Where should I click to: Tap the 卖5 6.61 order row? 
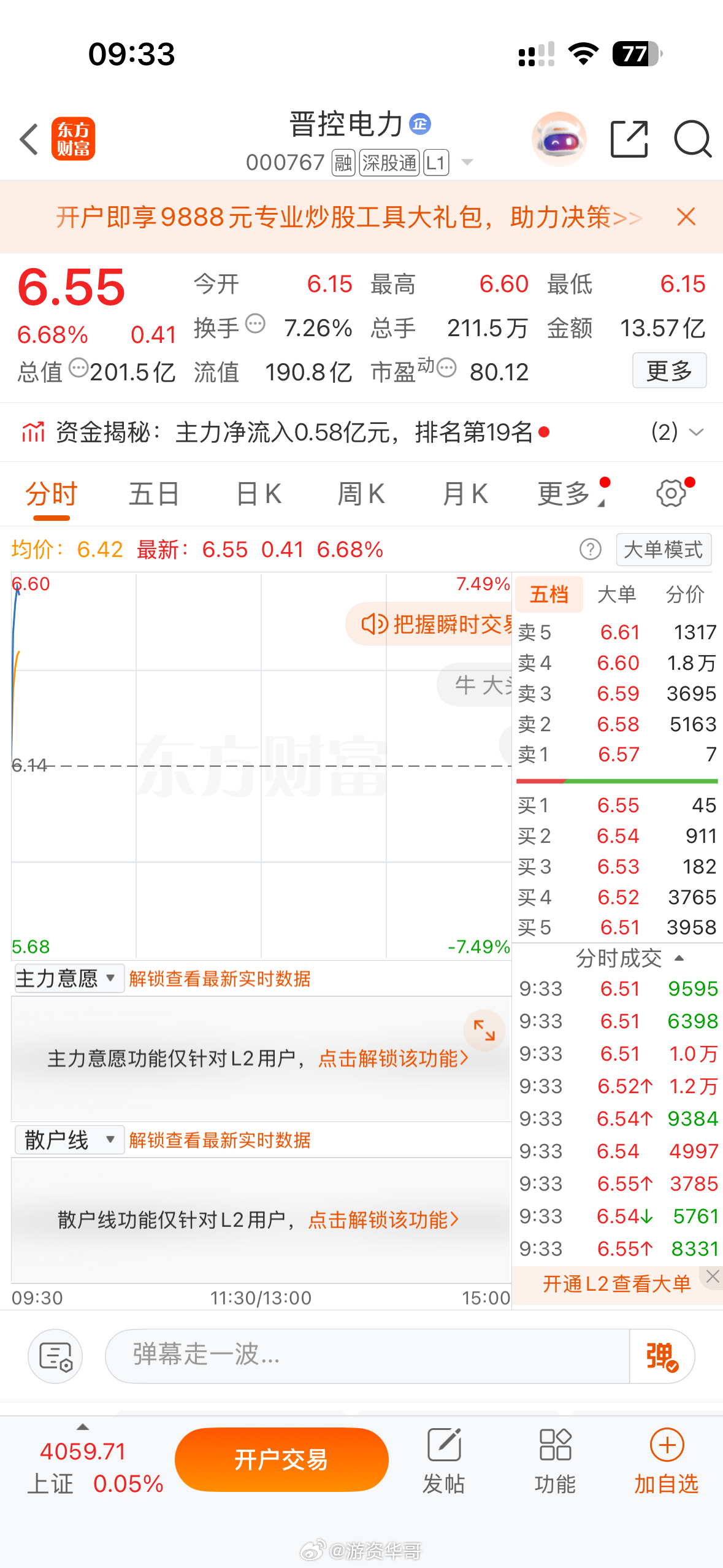(617, 632)
